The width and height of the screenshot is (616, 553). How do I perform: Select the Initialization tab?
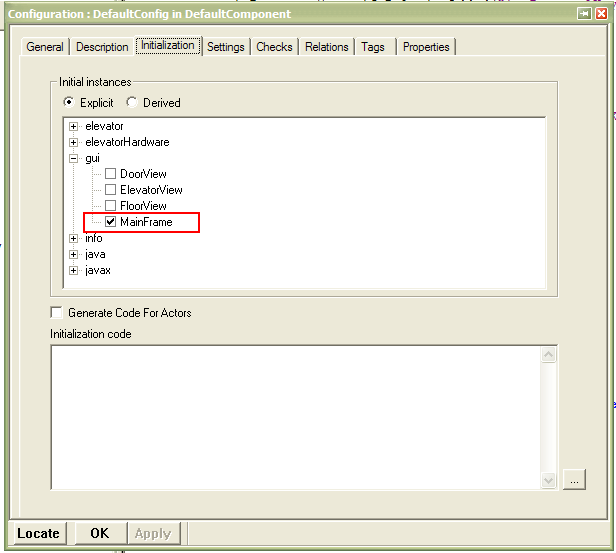(x=168, y=46)
